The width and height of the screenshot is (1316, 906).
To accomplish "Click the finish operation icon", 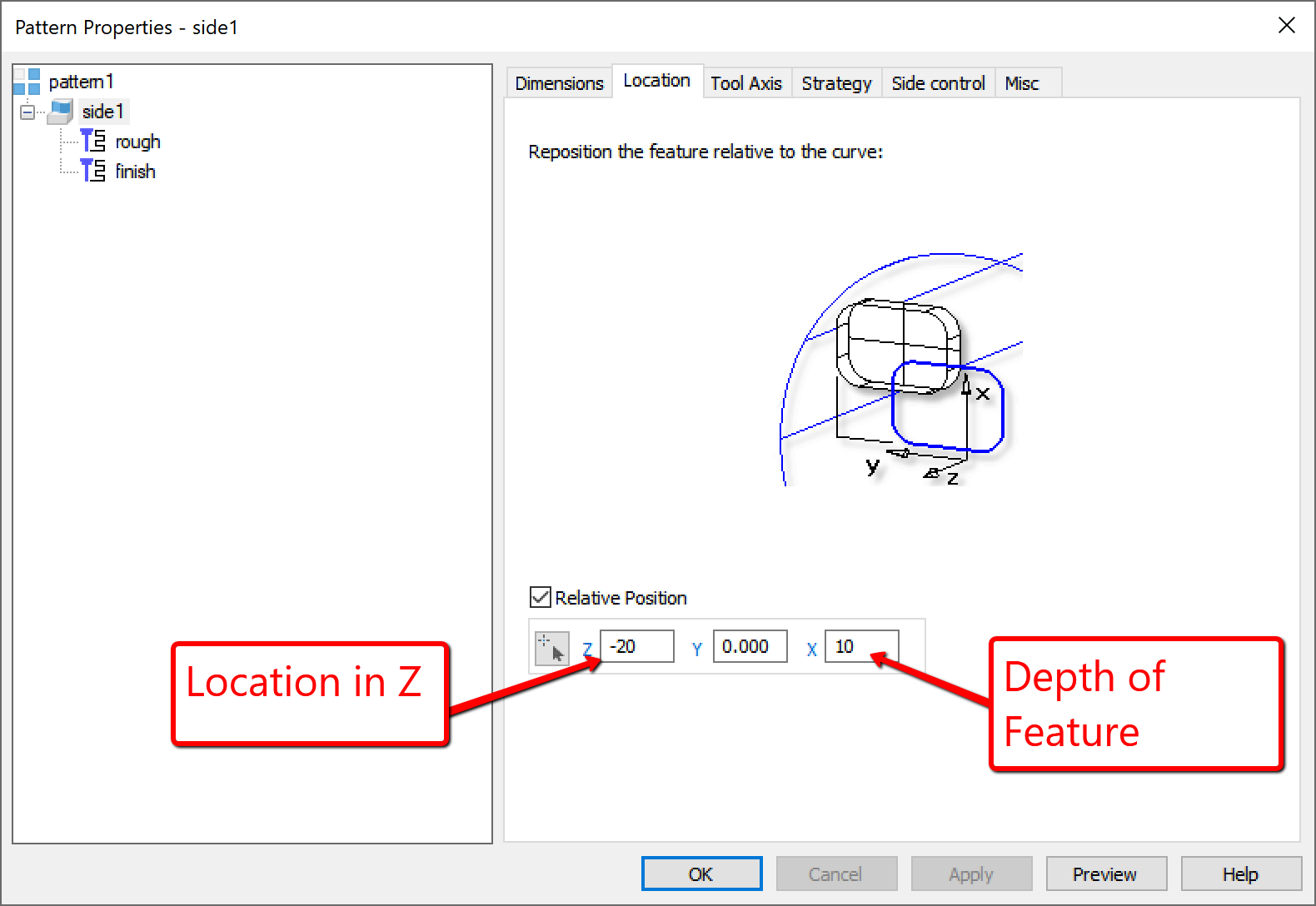I will tap(93, 171).
